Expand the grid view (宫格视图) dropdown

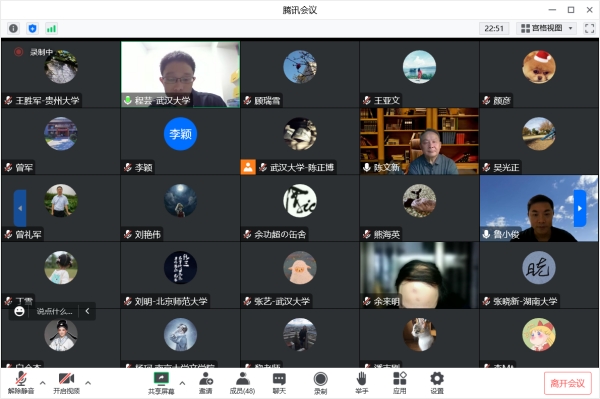tap(546, 28)
